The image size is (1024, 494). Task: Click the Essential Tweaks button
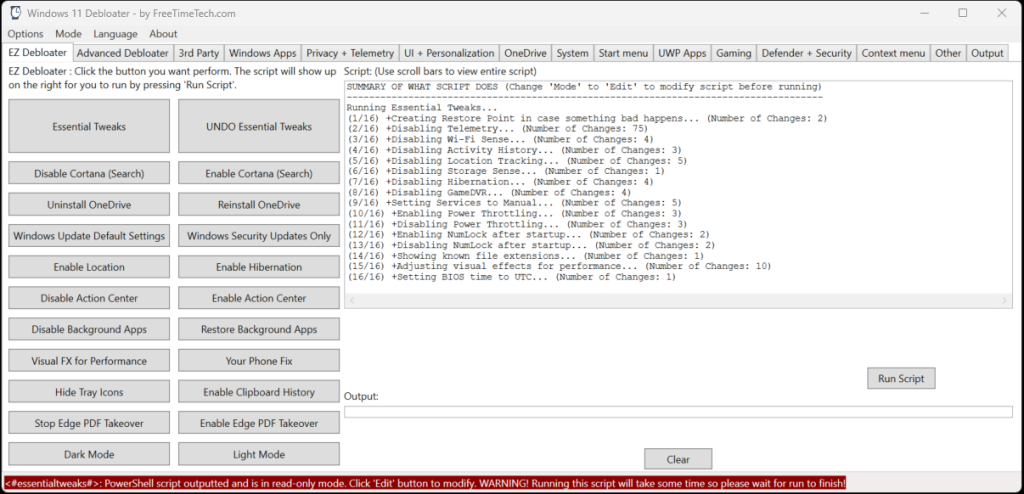coord(89,126)
